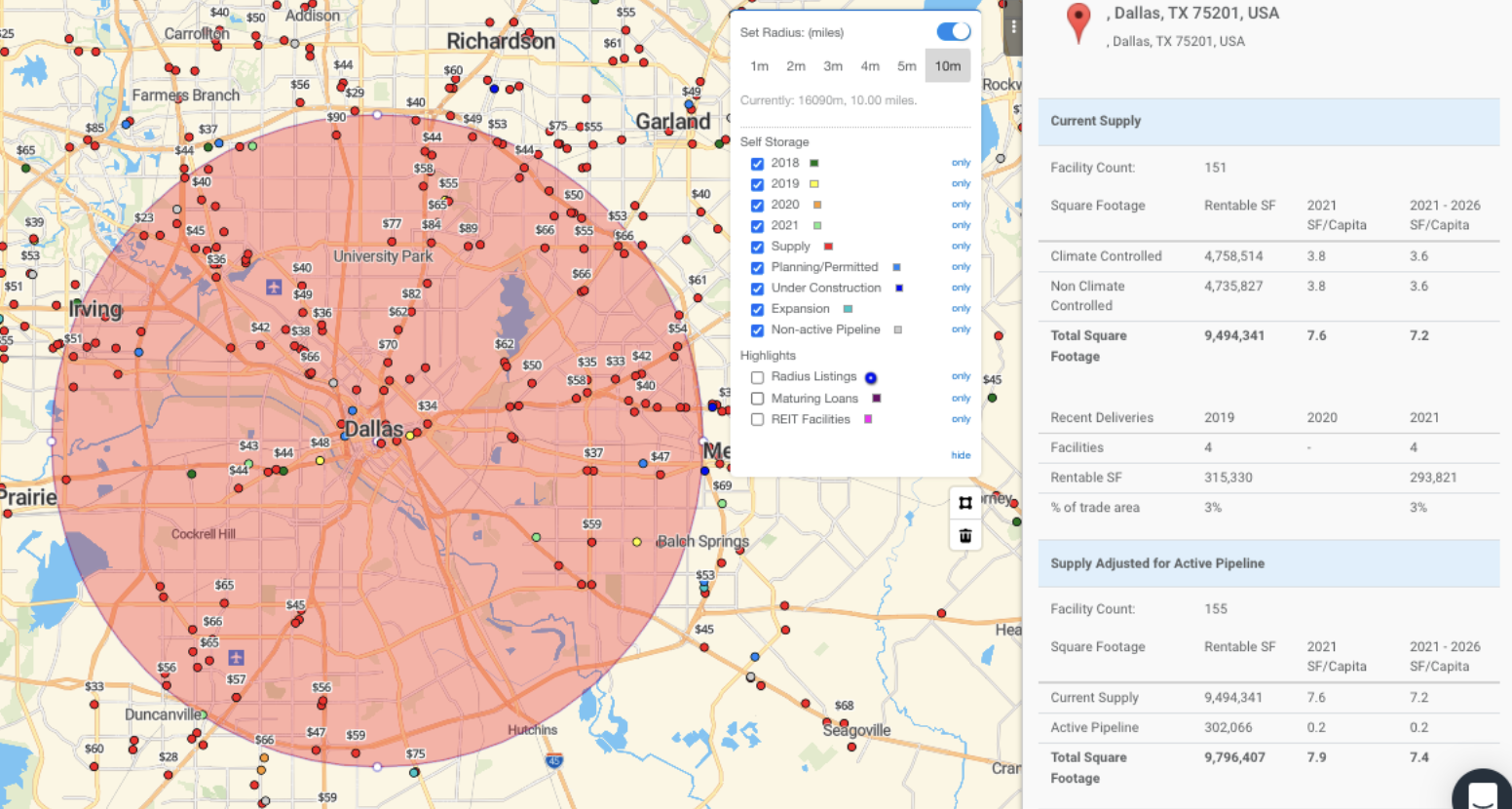Show only Planning/Permitted facilities
This screenshot has height=809, width=1512.
(x=961, y=267)
